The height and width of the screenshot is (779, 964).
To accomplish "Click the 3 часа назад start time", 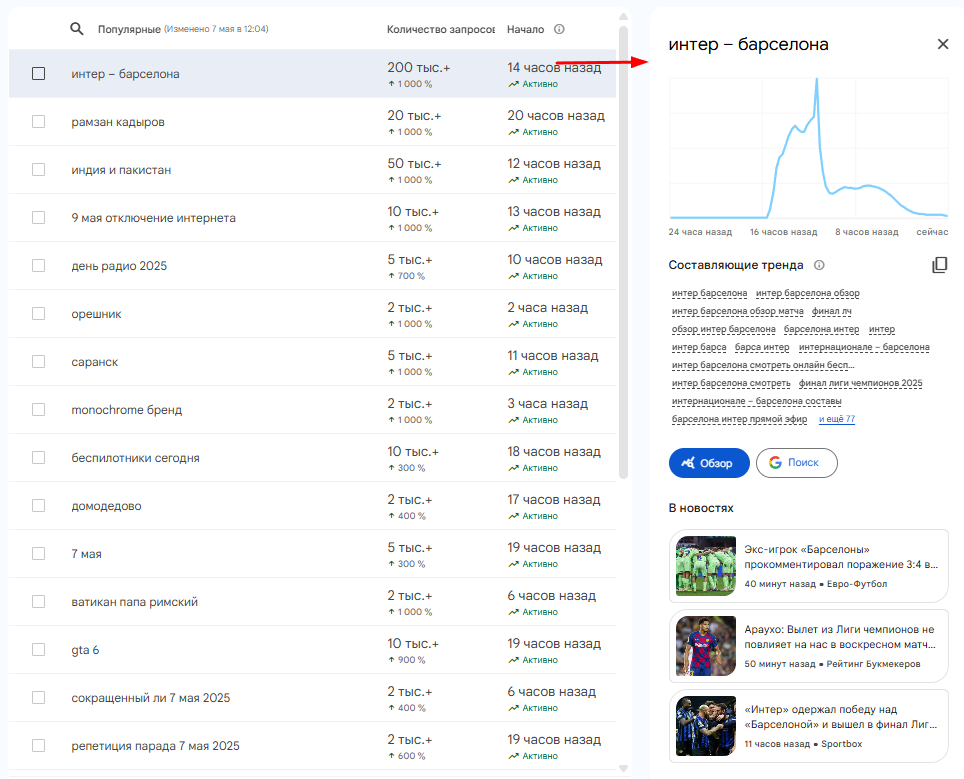I will pyautogui.click(x=548, y=403).
